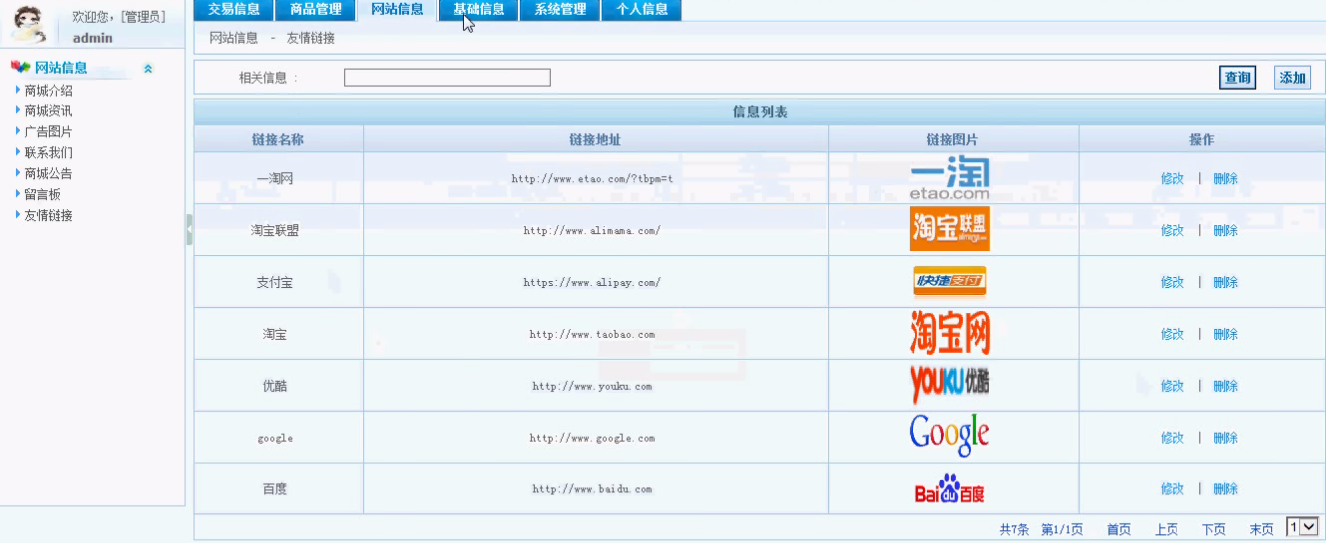Open 留言板 in the sidebar
1326x543 pixels.
pyautogui.click(x=42, y=194)
